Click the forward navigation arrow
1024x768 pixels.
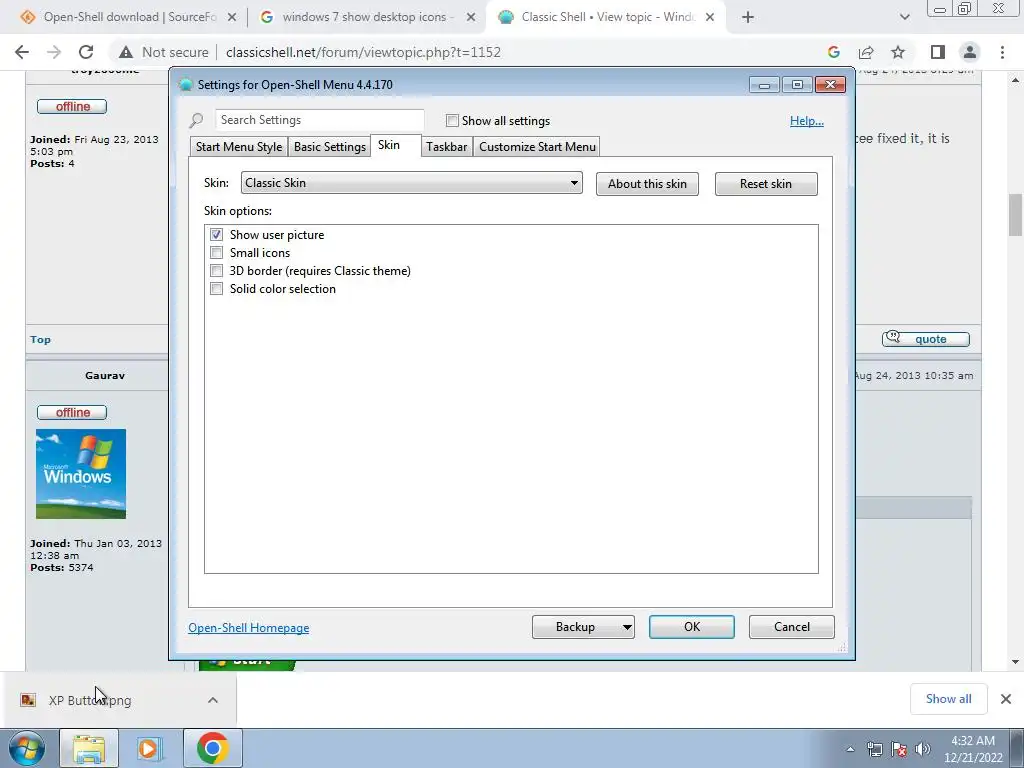(x=54, y=52)
